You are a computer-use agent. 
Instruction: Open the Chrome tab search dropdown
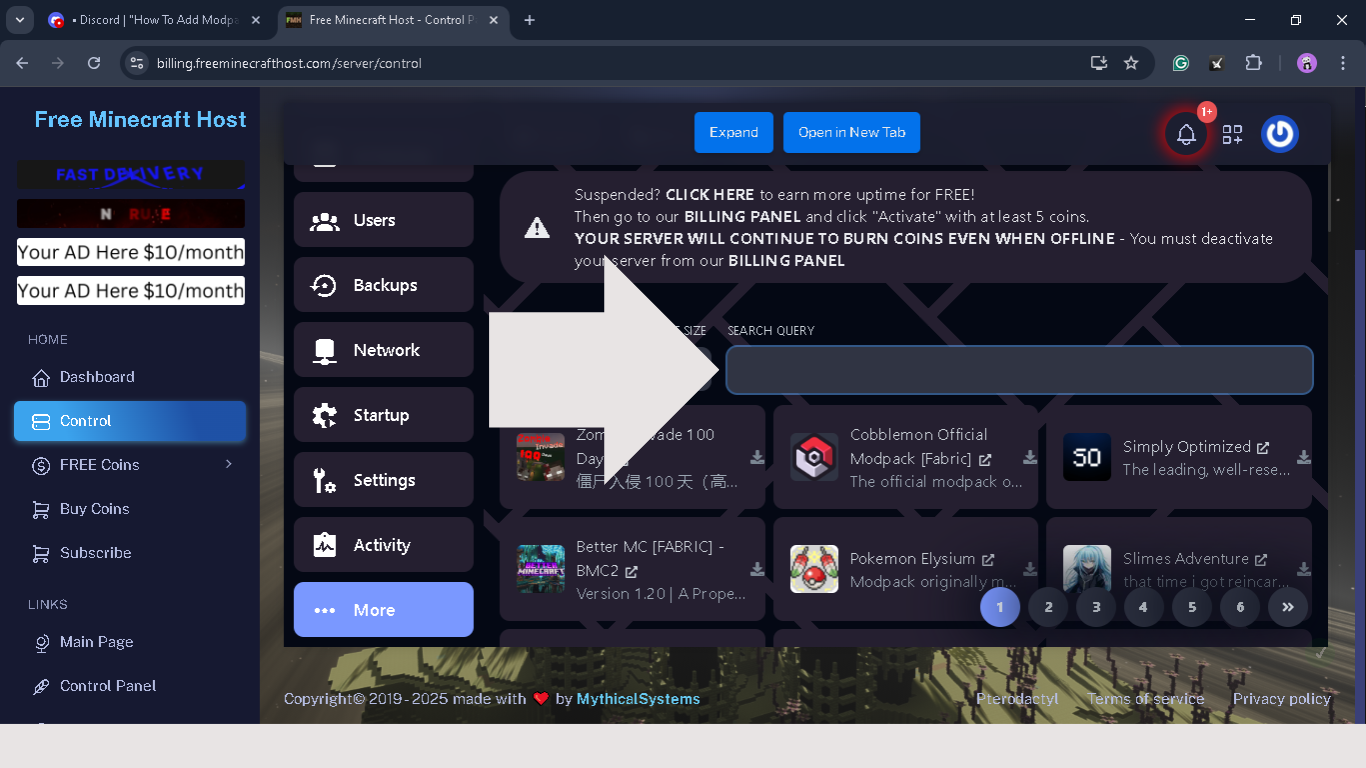click(19, 20)
